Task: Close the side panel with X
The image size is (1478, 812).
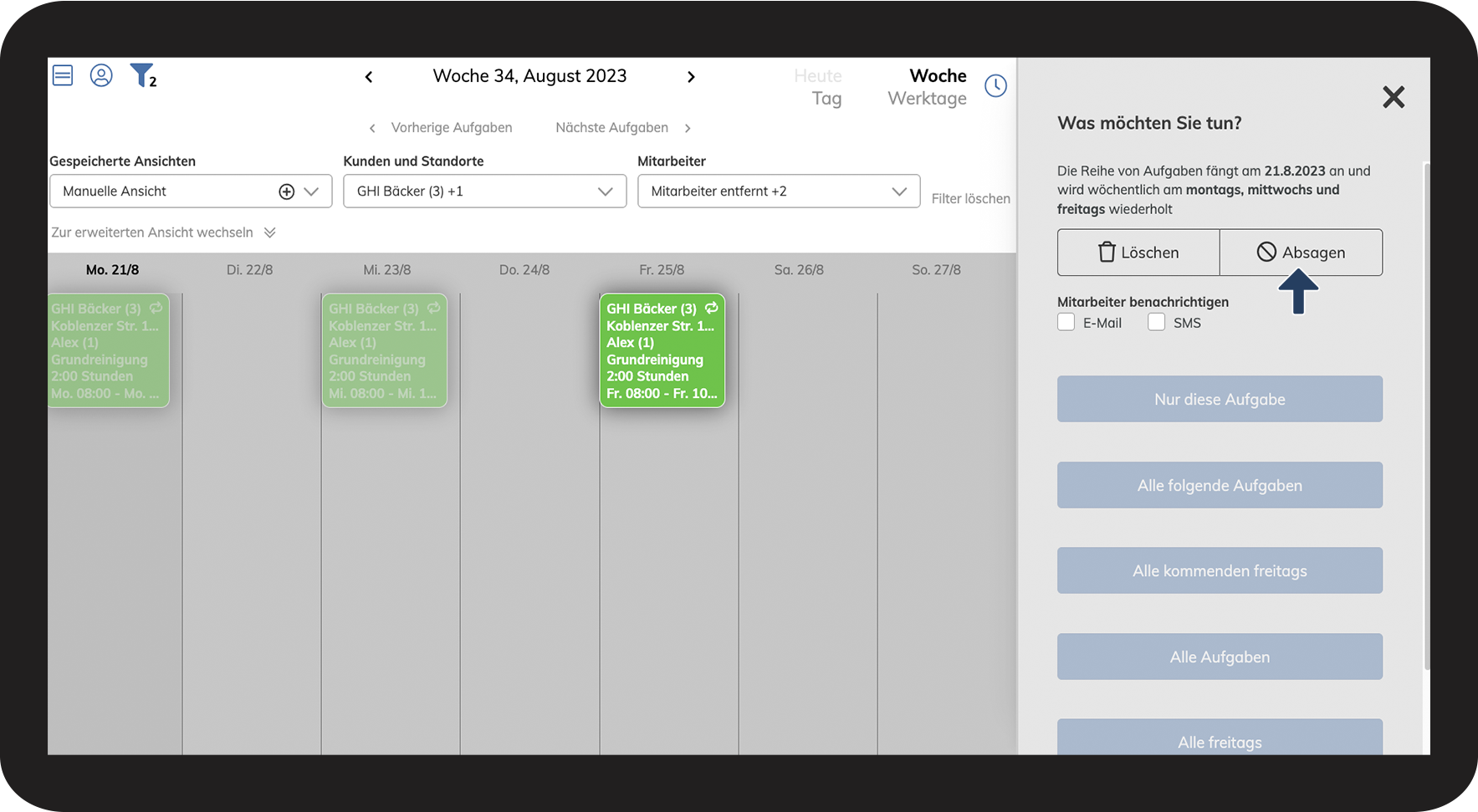Action: coord(1394,97)
